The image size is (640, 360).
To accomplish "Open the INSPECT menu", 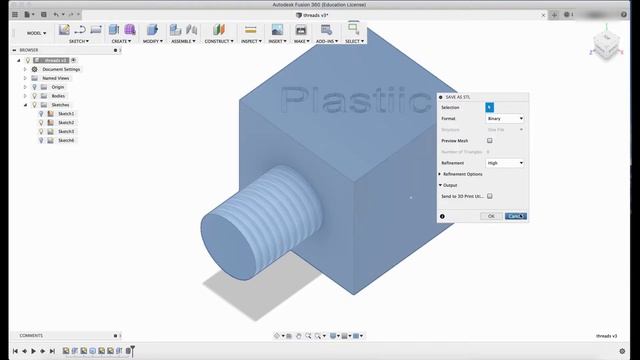I will [x=251, y=41].
